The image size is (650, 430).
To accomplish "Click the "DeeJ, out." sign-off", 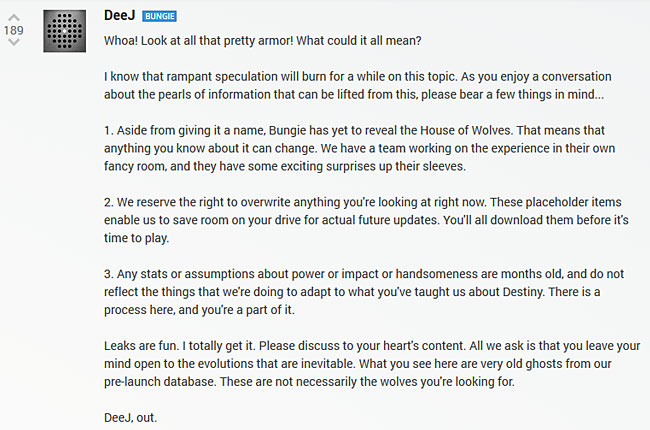I will [131, 417].
